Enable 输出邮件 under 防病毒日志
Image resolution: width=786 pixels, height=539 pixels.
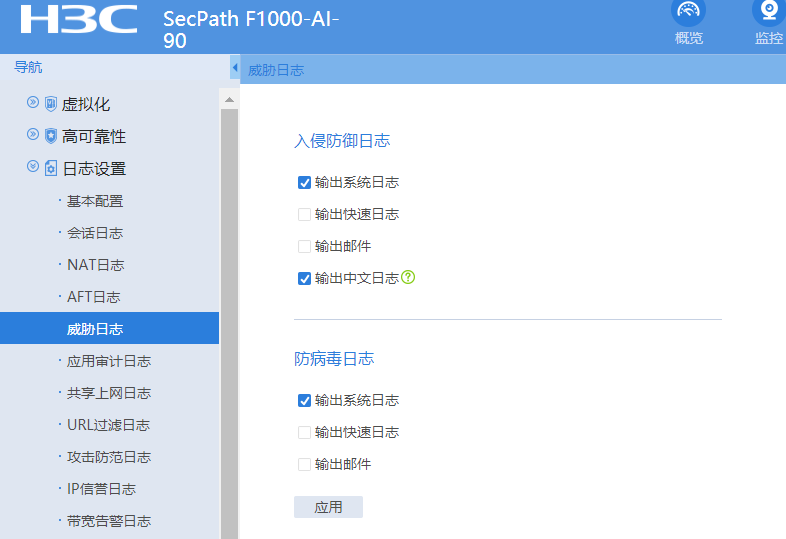click(305, 464)
